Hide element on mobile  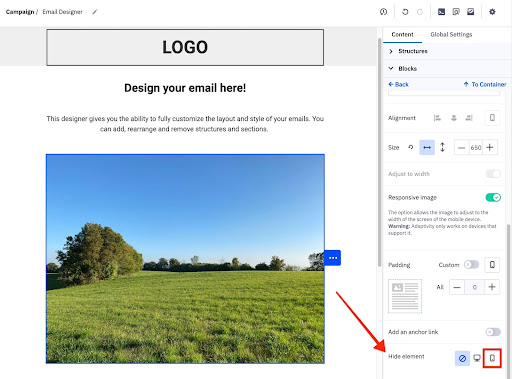(x=492, y=358)
